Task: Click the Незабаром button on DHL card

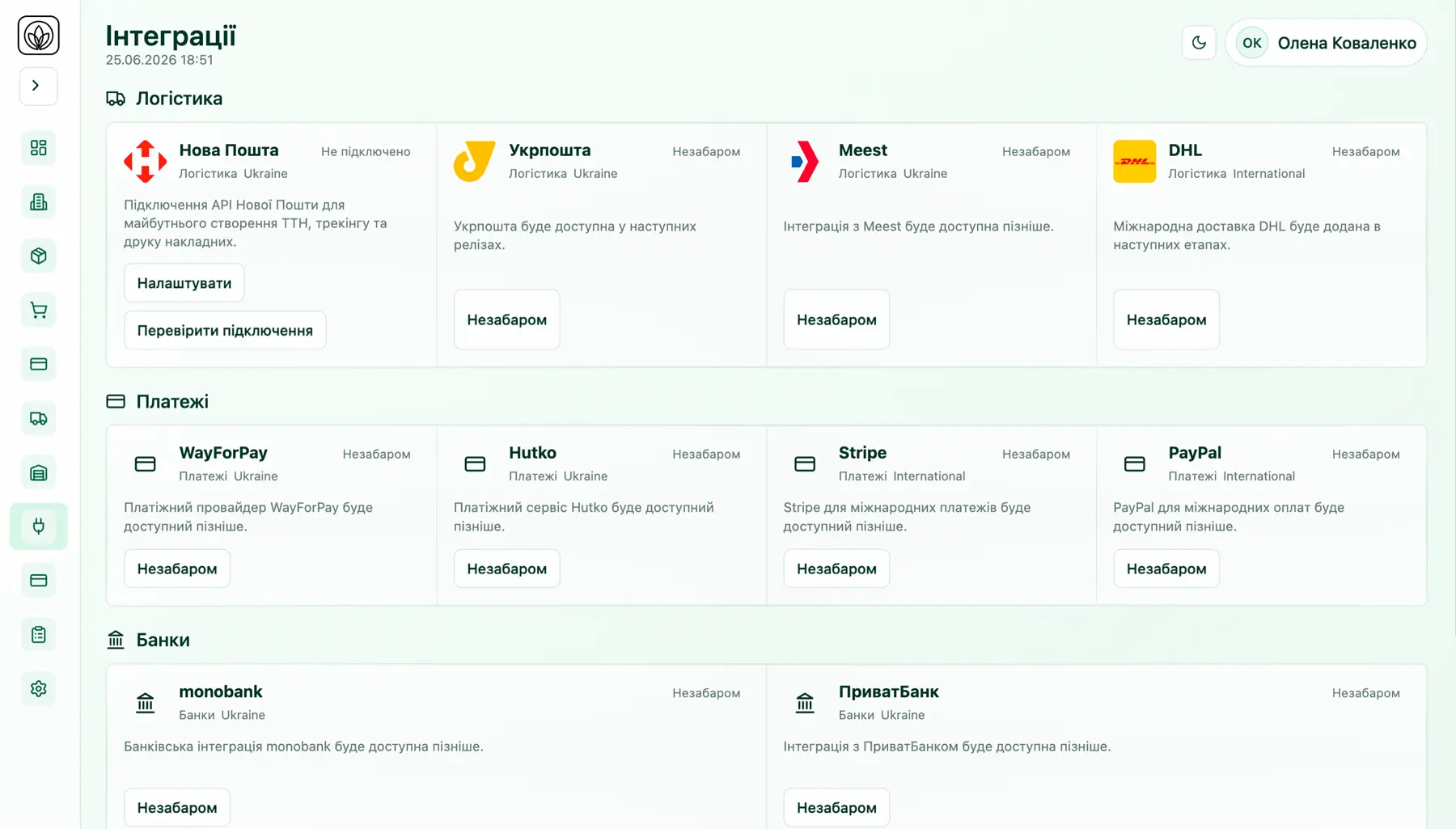Action: [1166, 319]
